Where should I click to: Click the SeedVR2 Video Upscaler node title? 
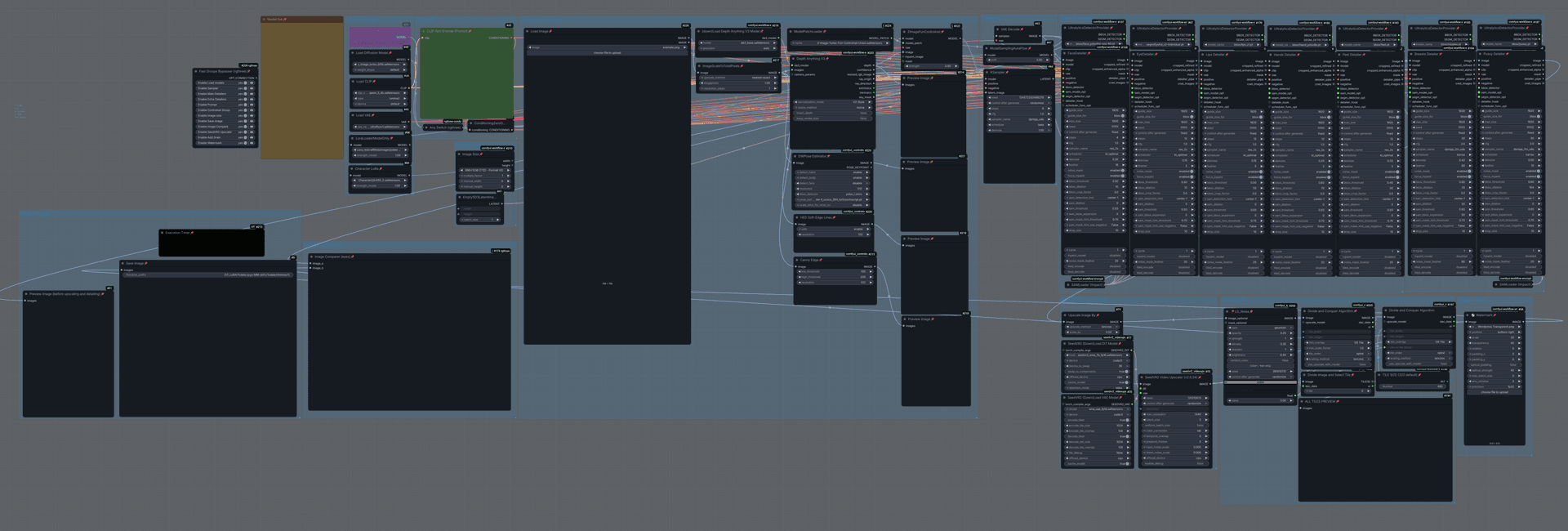click(x=1172, y=377)
